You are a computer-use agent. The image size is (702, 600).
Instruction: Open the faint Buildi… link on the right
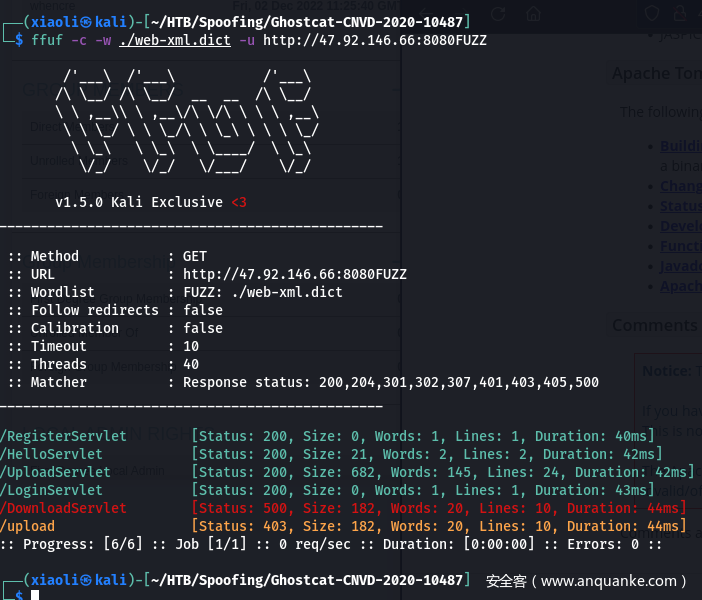681,146
